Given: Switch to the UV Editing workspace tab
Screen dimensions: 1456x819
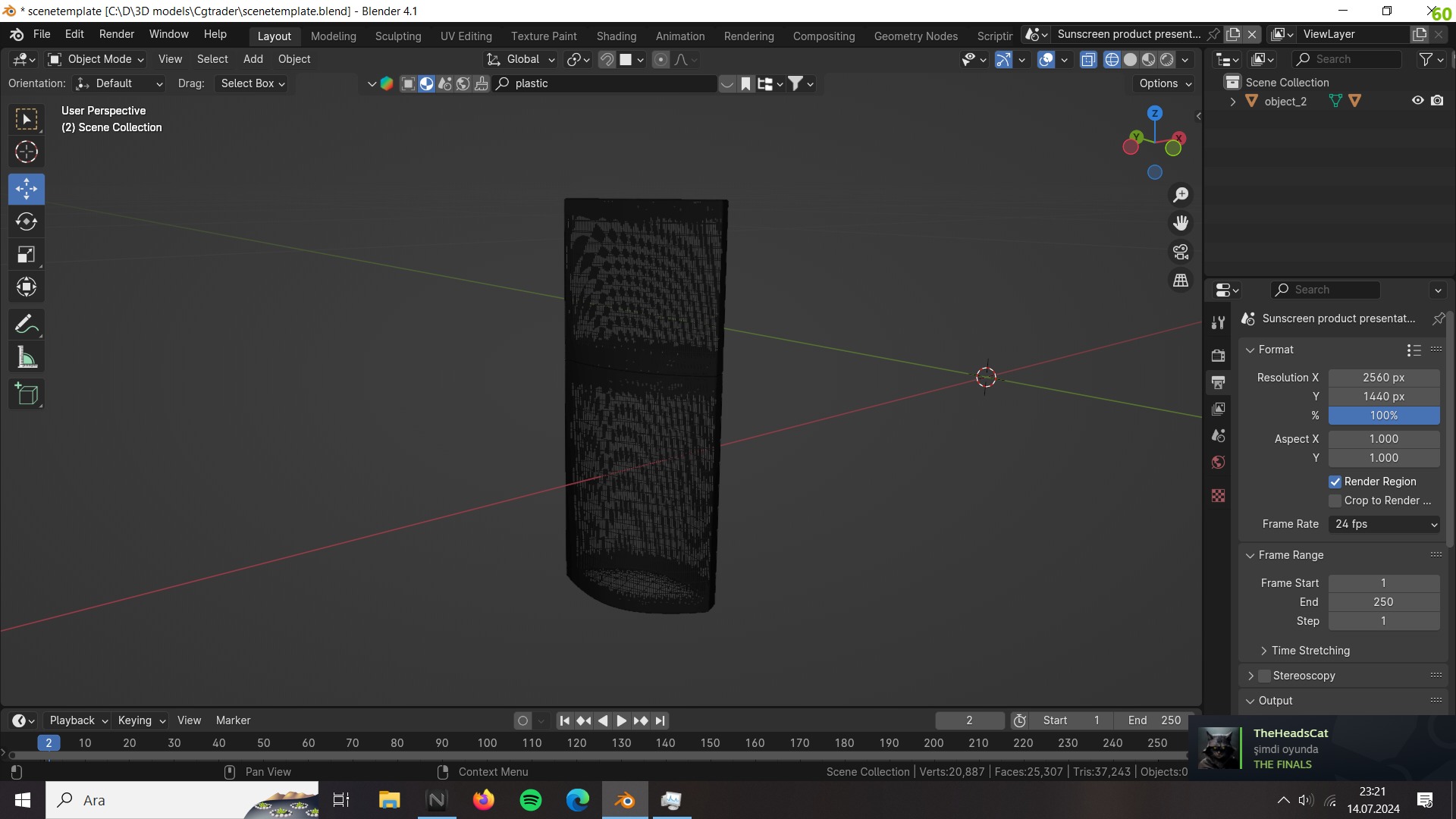Looking at the screenshot, I should (466, 36).
